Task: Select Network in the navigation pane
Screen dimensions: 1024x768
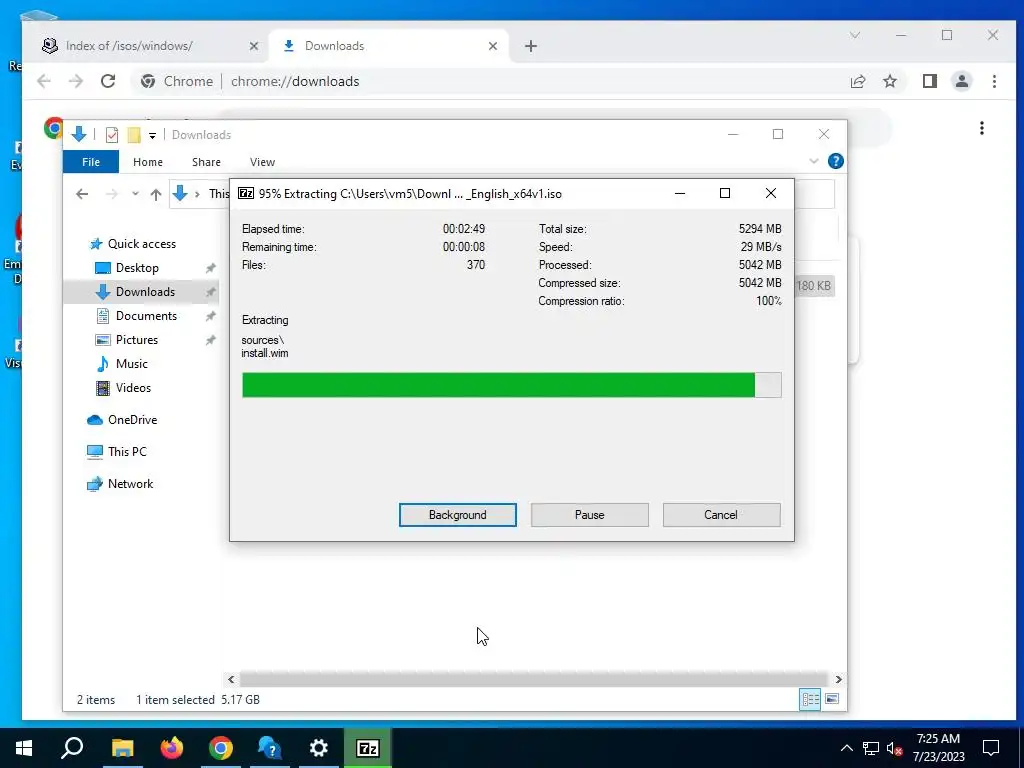Action: coord(130,484)
